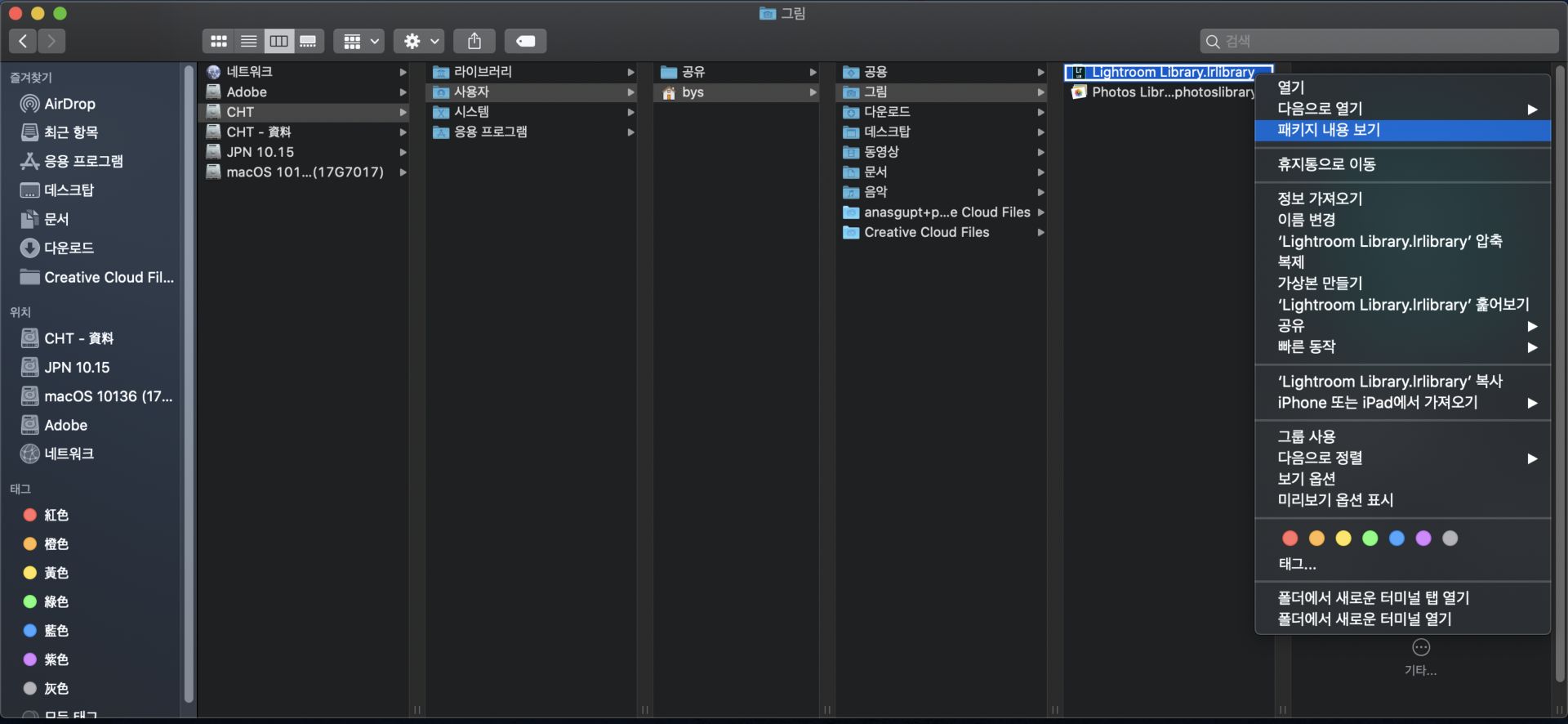
Task: Expand the 사용자 folder arrow
Action: tap(630, 92)
